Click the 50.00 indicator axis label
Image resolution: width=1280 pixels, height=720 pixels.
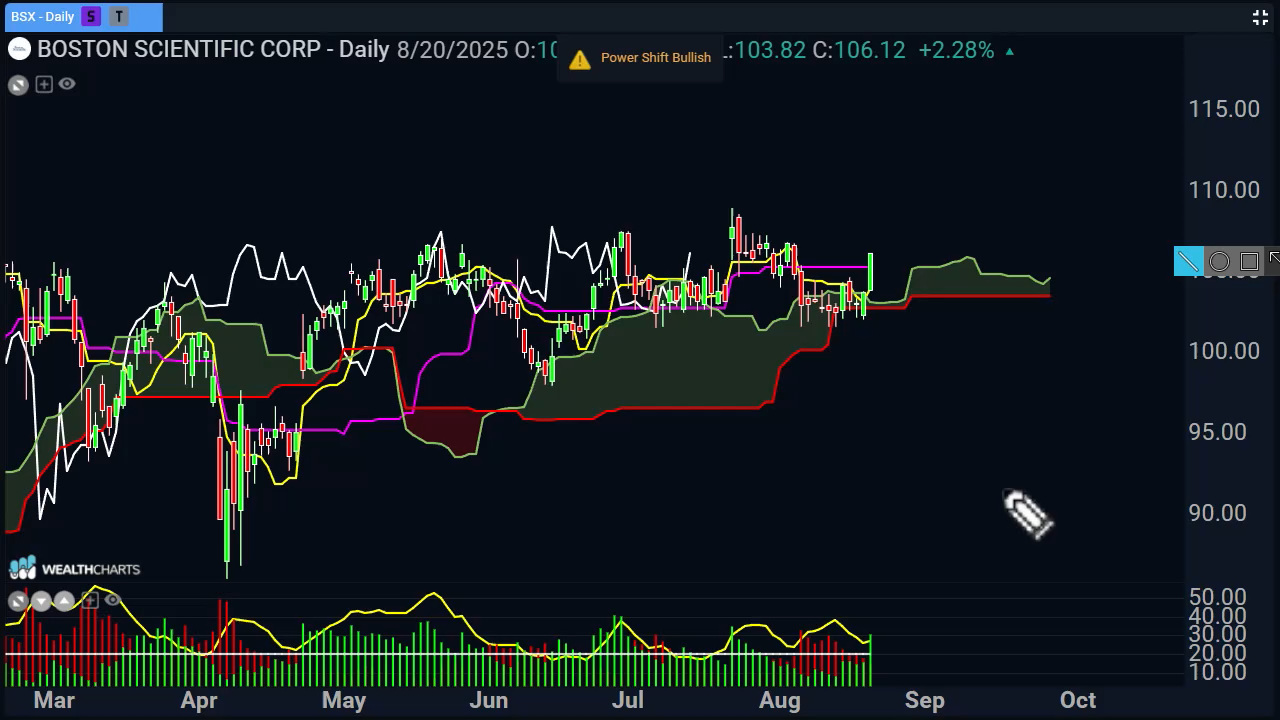point(1218,598)
